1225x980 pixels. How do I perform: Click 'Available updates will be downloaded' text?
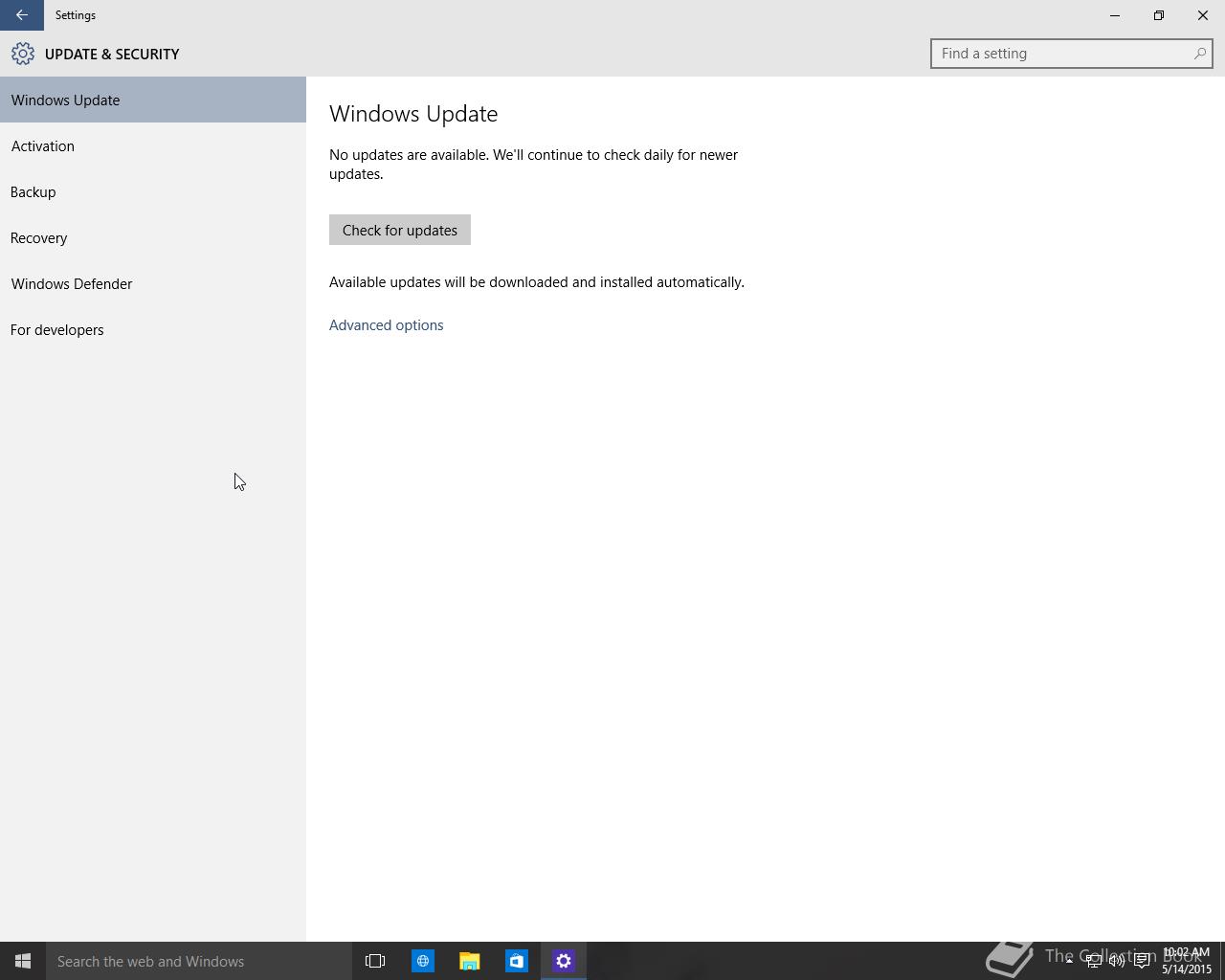(x=537, y=282)
